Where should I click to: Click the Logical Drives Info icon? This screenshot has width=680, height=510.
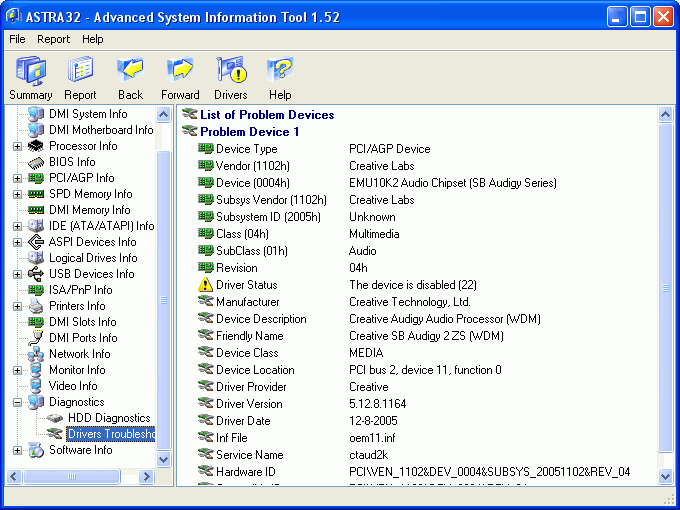coord(36,258)
